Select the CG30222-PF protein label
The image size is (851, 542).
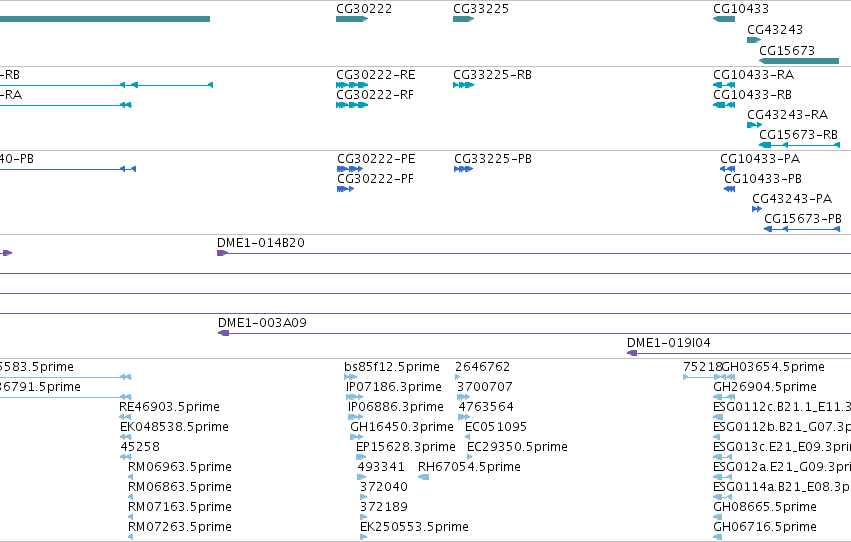(x=375, y=179)
